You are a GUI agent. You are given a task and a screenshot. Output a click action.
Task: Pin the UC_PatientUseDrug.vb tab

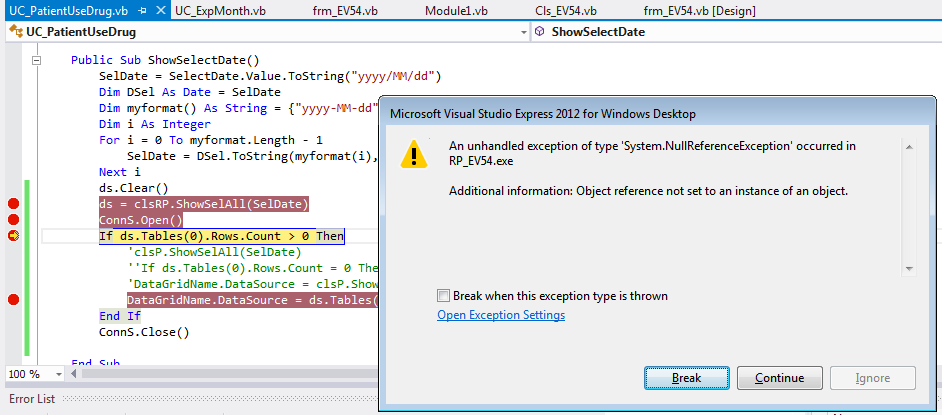(x=142, y=11)
